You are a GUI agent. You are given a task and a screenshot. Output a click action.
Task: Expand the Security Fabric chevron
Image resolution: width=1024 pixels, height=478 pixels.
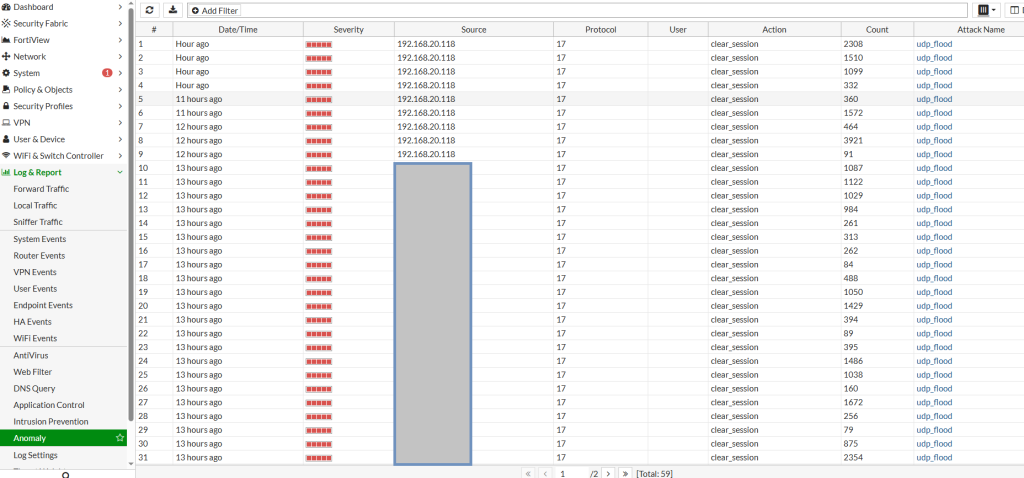point(120,24)
